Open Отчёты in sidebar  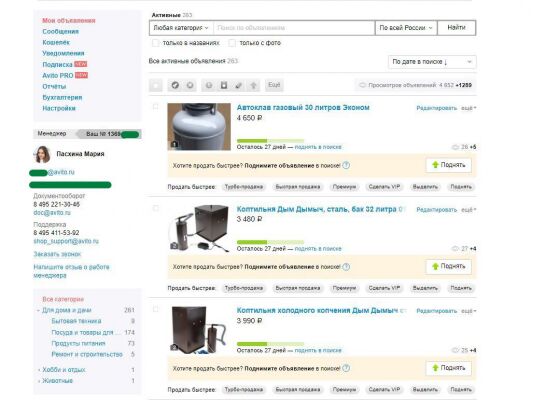click(54, 86)
